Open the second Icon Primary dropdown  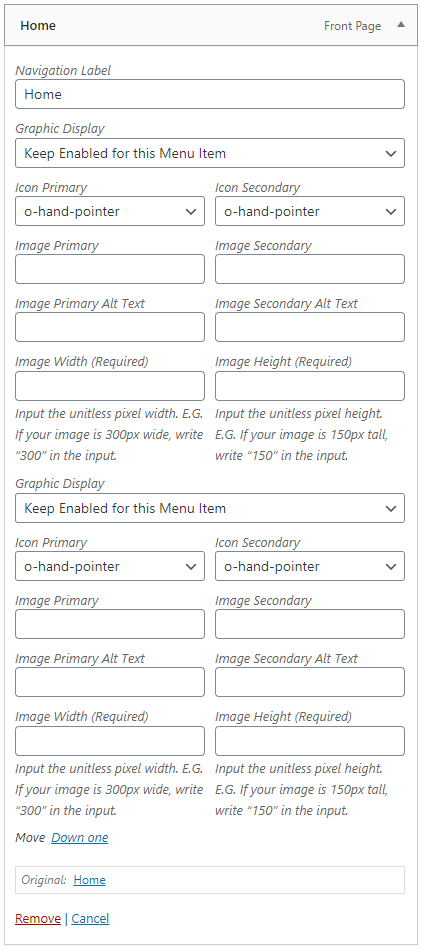(110, 566)
